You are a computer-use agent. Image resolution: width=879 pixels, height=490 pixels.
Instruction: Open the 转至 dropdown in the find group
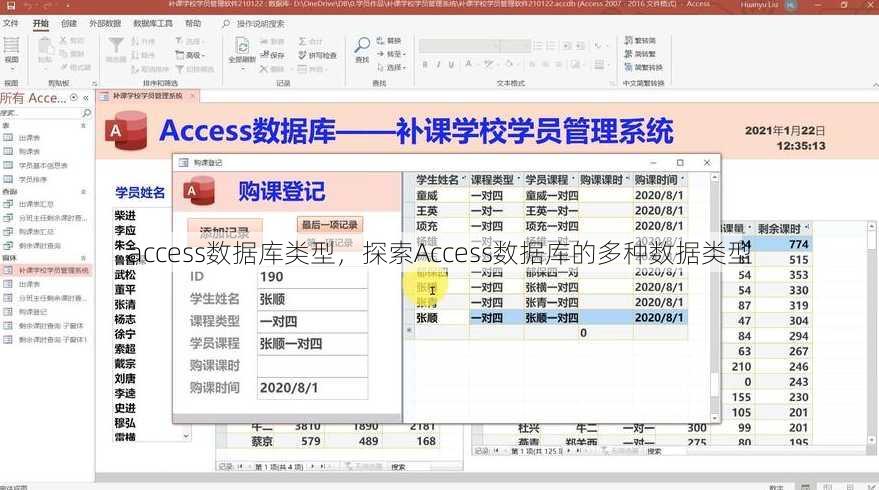(x=391, y=54)
